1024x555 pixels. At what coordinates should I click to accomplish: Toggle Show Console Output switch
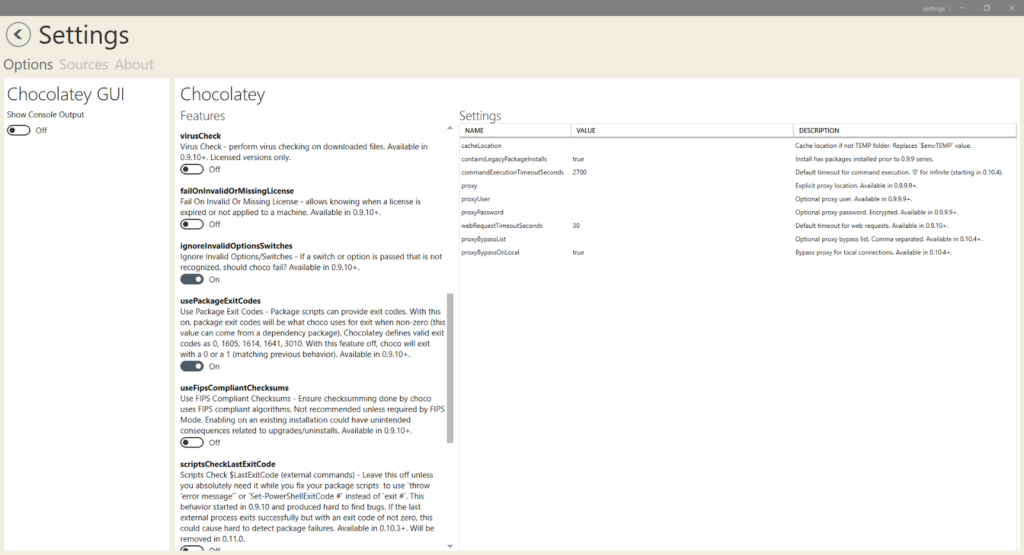click(19, 131)
